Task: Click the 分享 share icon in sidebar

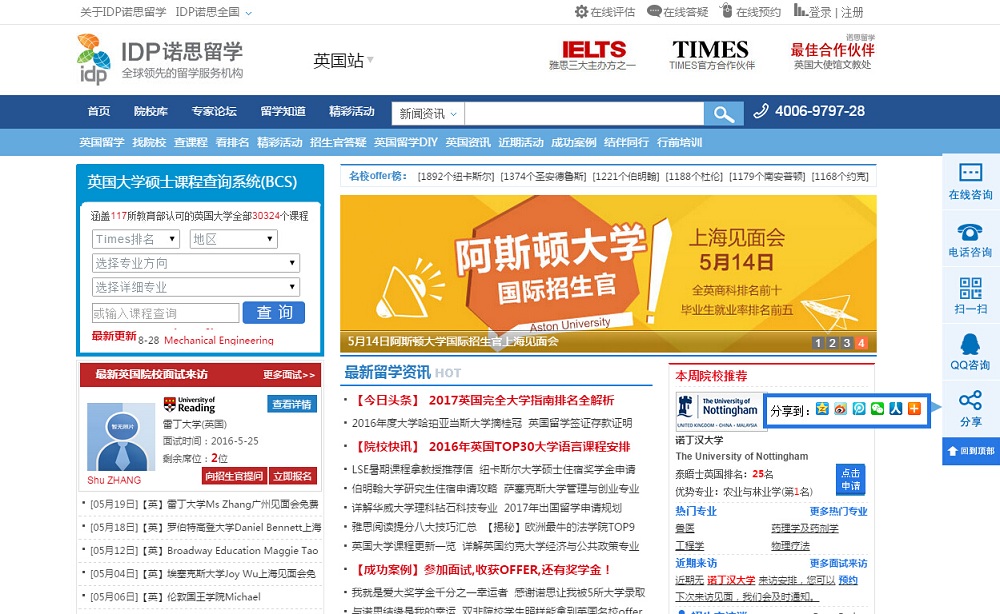Action: 970,400
